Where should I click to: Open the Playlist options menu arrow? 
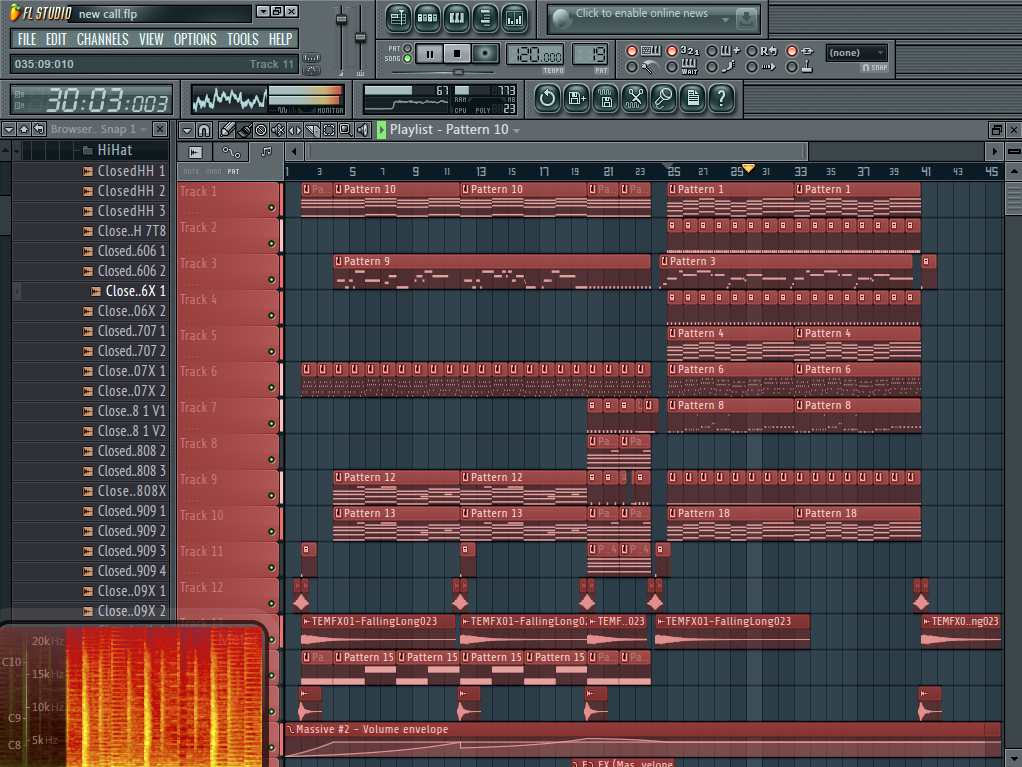click(x=186, y=130)
